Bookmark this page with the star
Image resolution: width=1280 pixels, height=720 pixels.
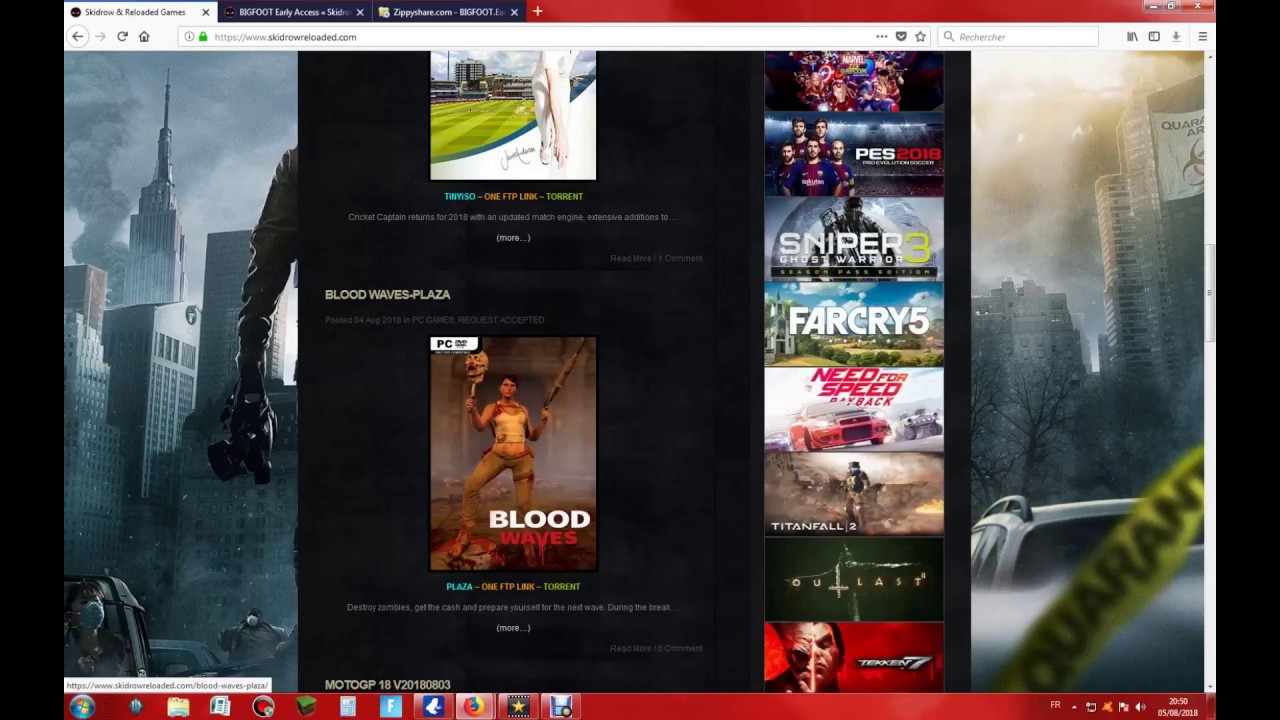(920, 37)
